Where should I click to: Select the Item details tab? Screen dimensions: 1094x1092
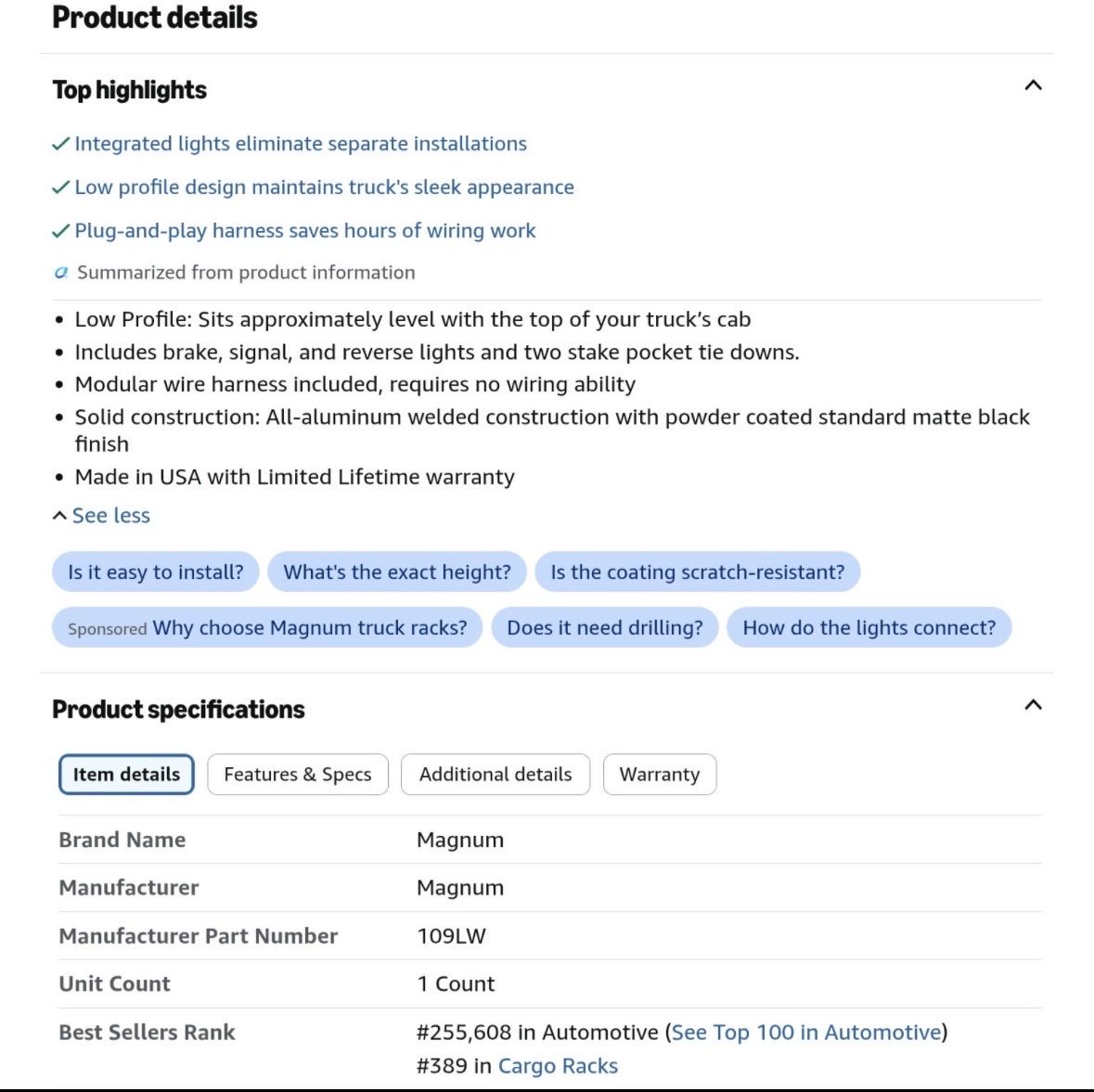click(126, 774)
